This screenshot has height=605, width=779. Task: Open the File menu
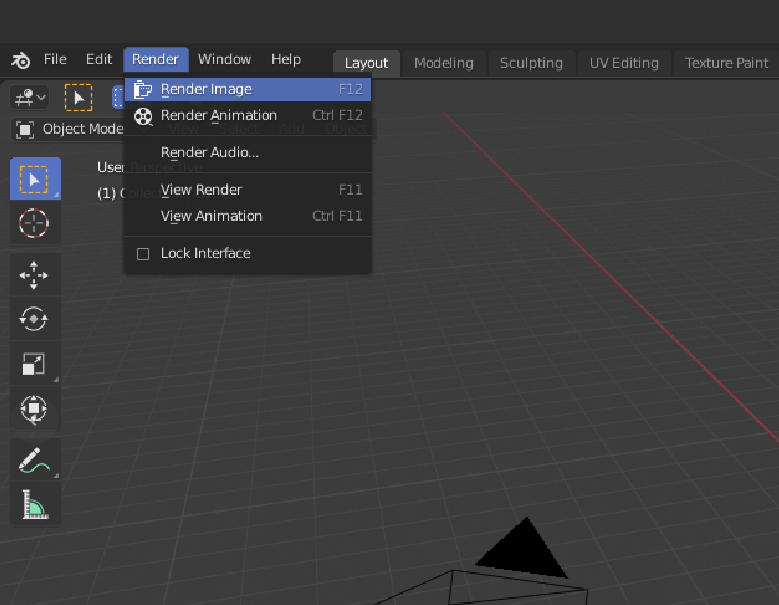coord(55,59)
